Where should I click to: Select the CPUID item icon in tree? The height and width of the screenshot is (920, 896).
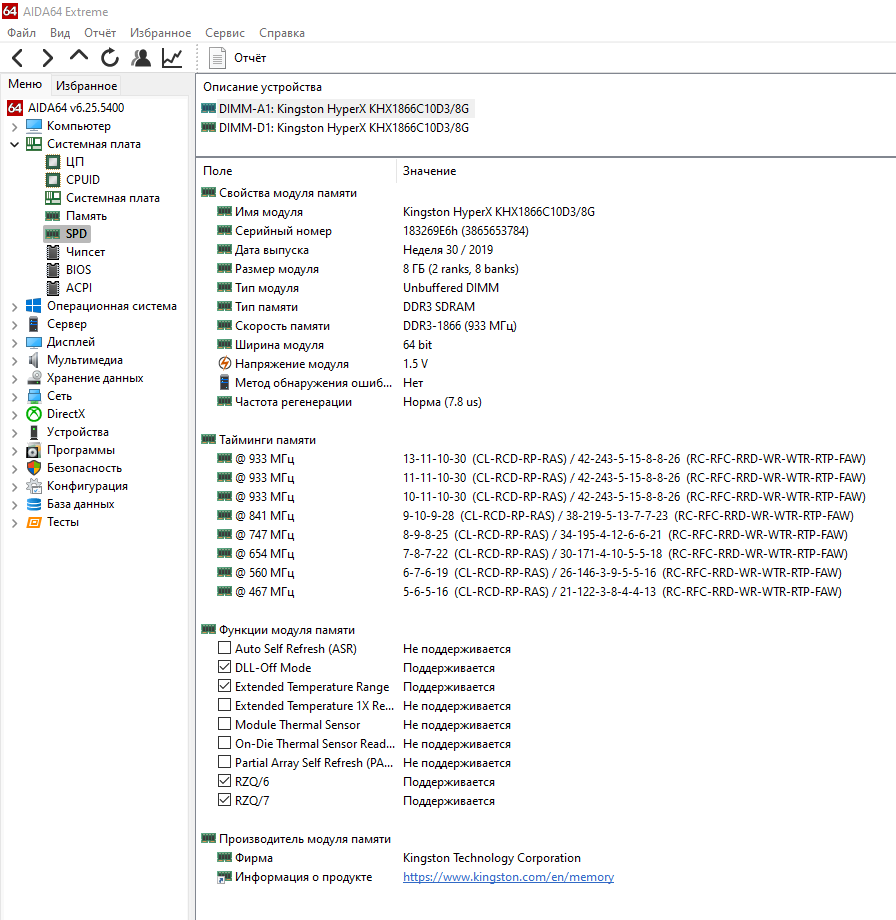[53, 180]
